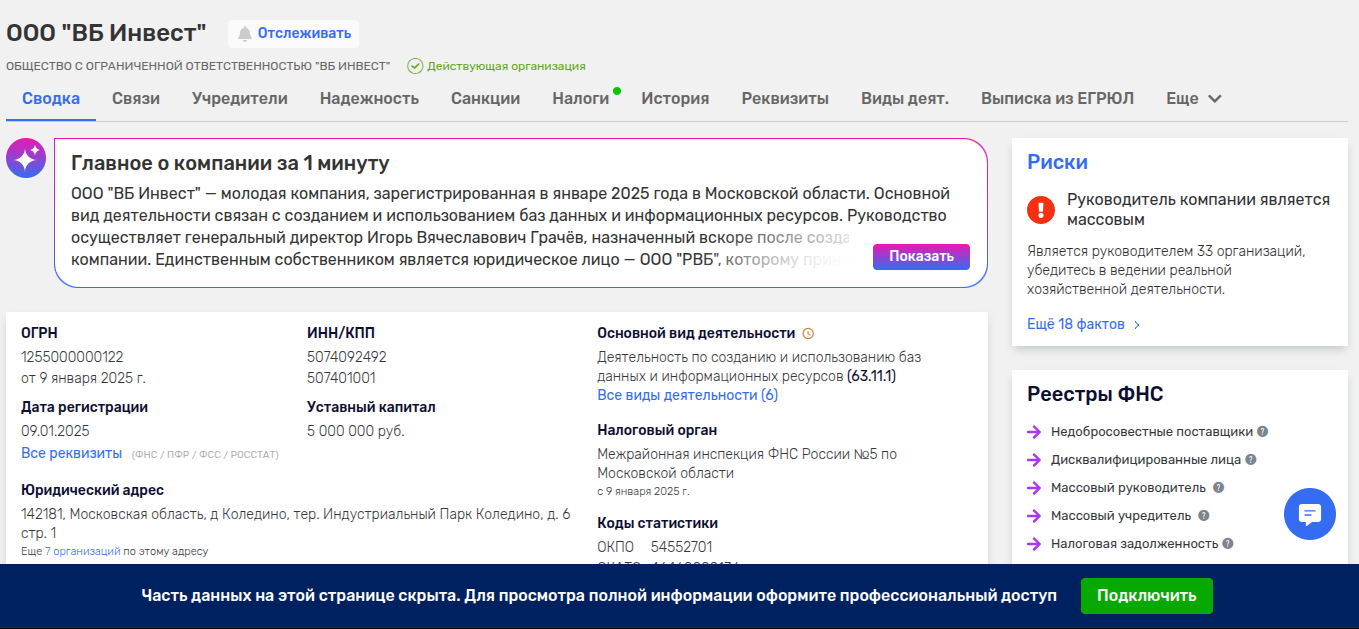This screenshot has height=629, width=1359.
Task: Expand the Еще tab dropdown
Action: tap(1194, 99)
